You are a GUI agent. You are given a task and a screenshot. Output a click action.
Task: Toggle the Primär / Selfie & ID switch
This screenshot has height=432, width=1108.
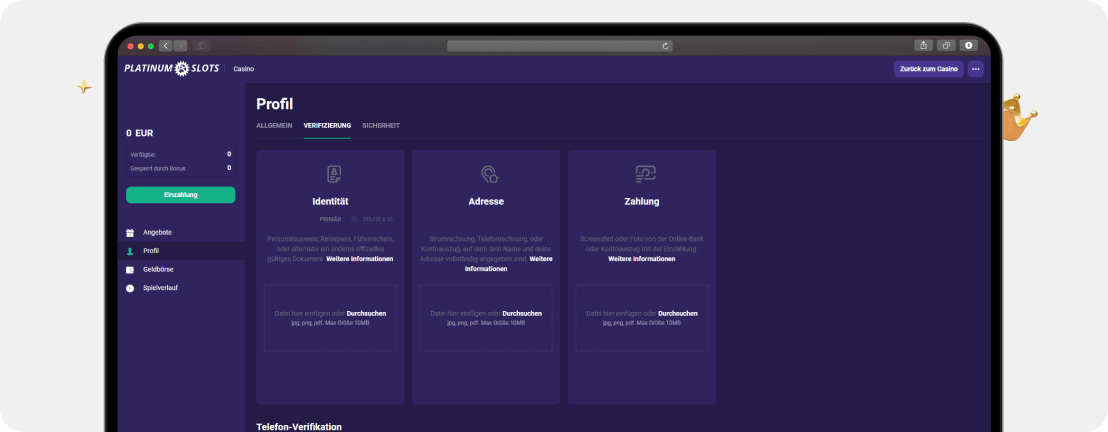[354, 219]
